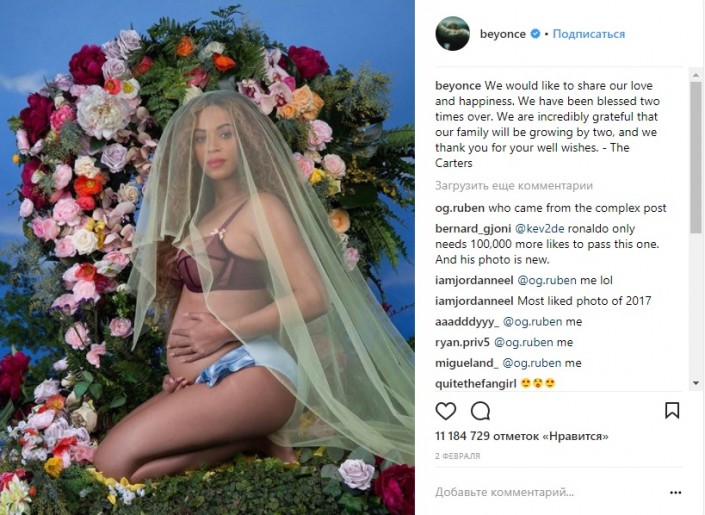The image size is (705, 515).
Task: Open bernard_gjoni commenter profile
Action: [473, 229]
